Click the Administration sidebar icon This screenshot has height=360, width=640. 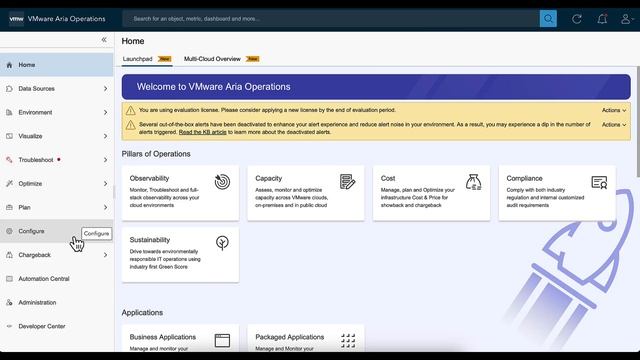tap(9, 302)
